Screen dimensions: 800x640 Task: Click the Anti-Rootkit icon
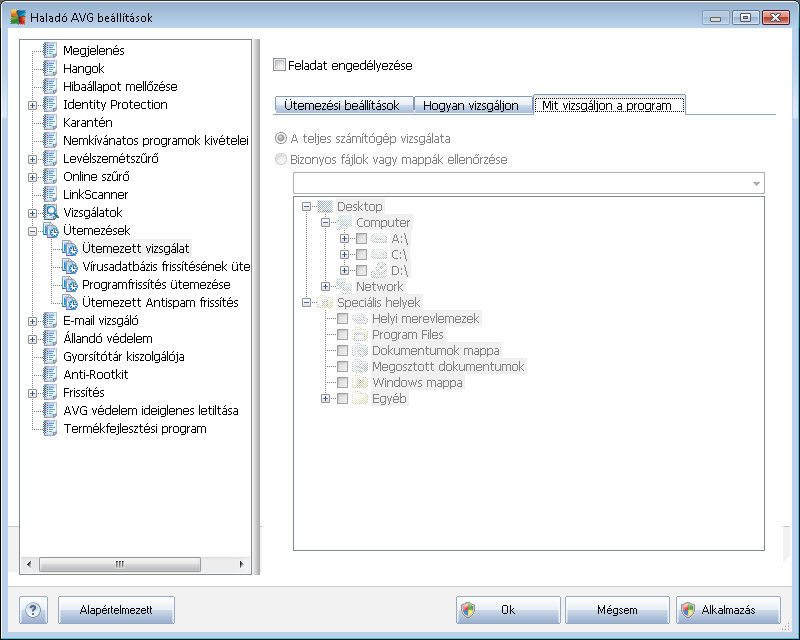tap(50, 374)
